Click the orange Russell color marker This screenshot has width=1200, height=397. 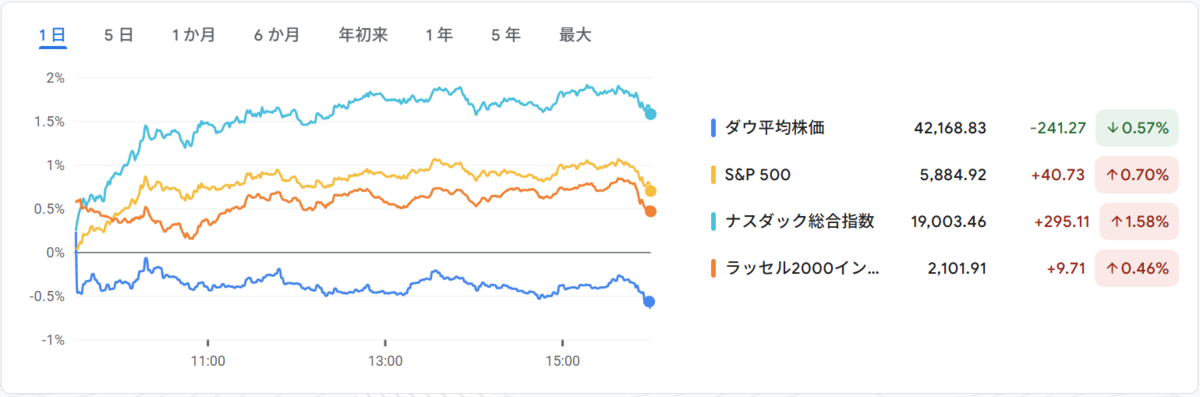tap(713, 268)
